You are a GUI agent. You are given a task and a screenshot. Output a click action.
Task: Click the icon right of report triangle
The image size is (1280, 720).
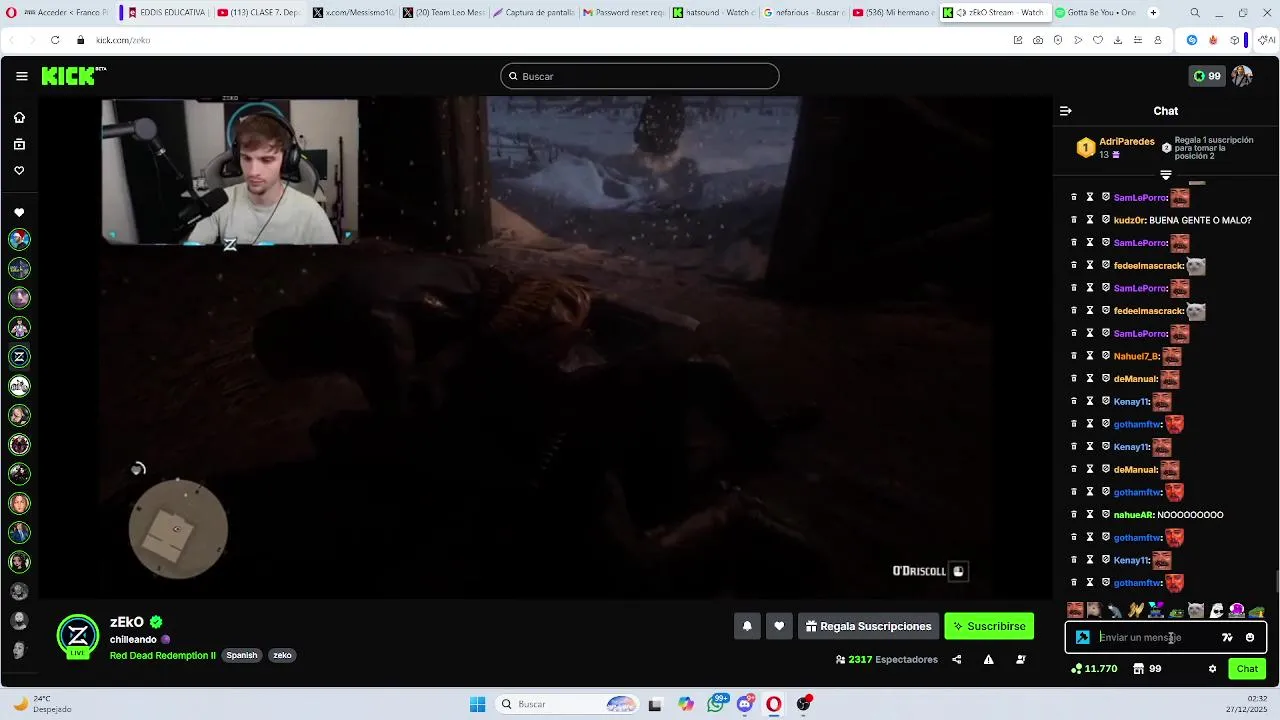(x=1020, y=660)
